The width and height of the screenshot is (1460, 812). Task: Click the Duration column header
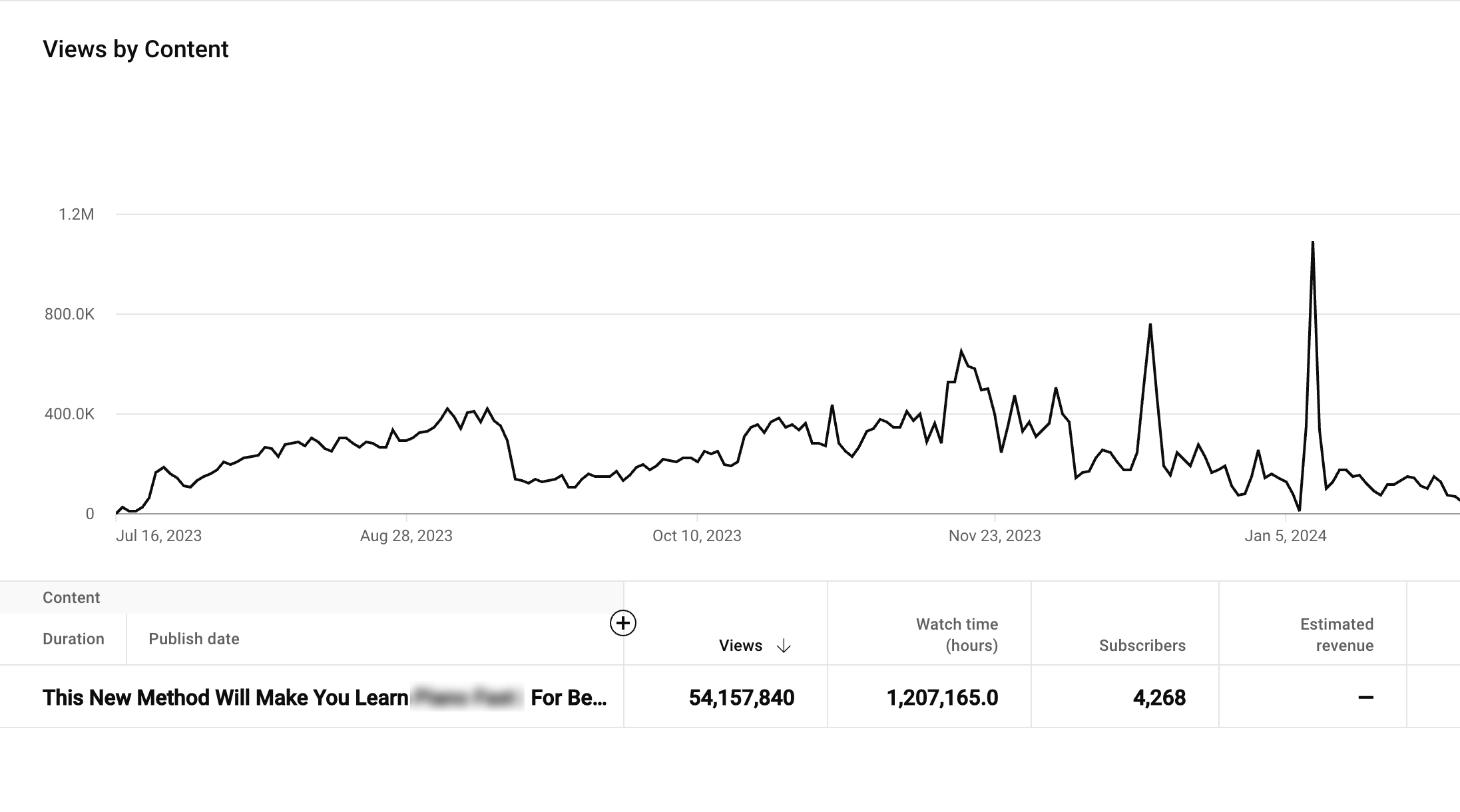73,639
